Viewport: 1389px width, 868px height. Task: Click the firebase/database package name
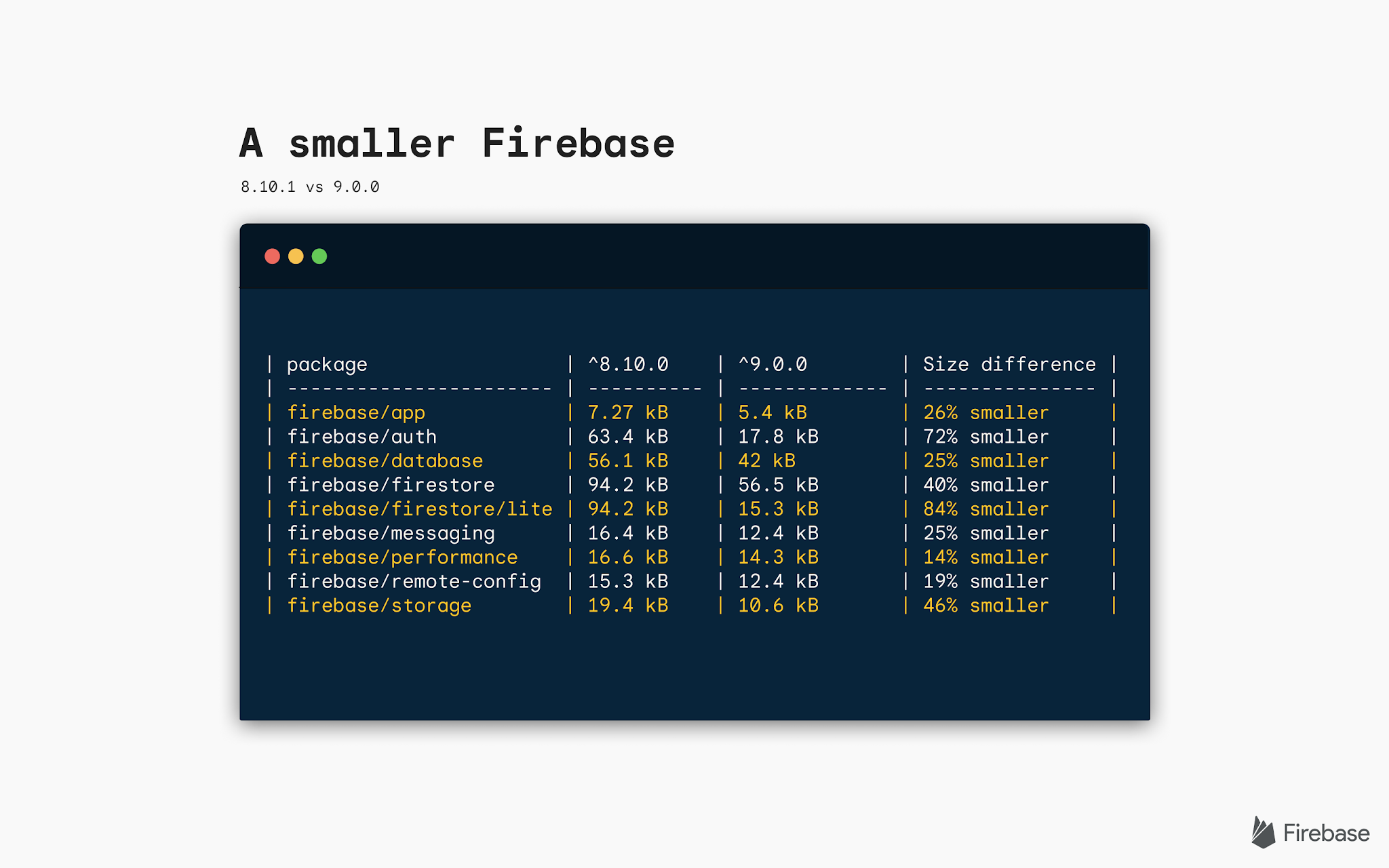tap(385, 461)
